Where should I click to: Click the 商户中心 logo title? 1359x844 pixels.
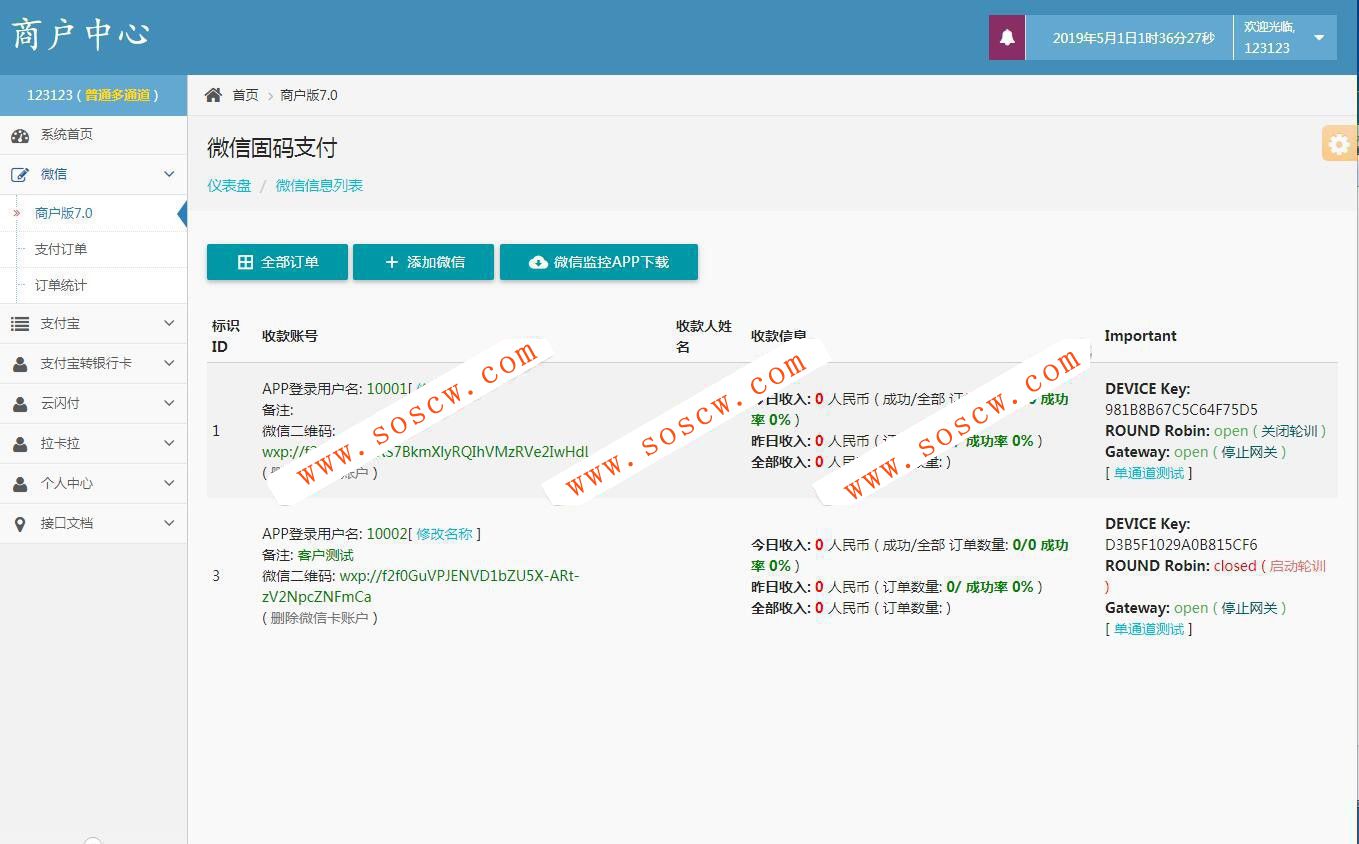coord(81,33)
